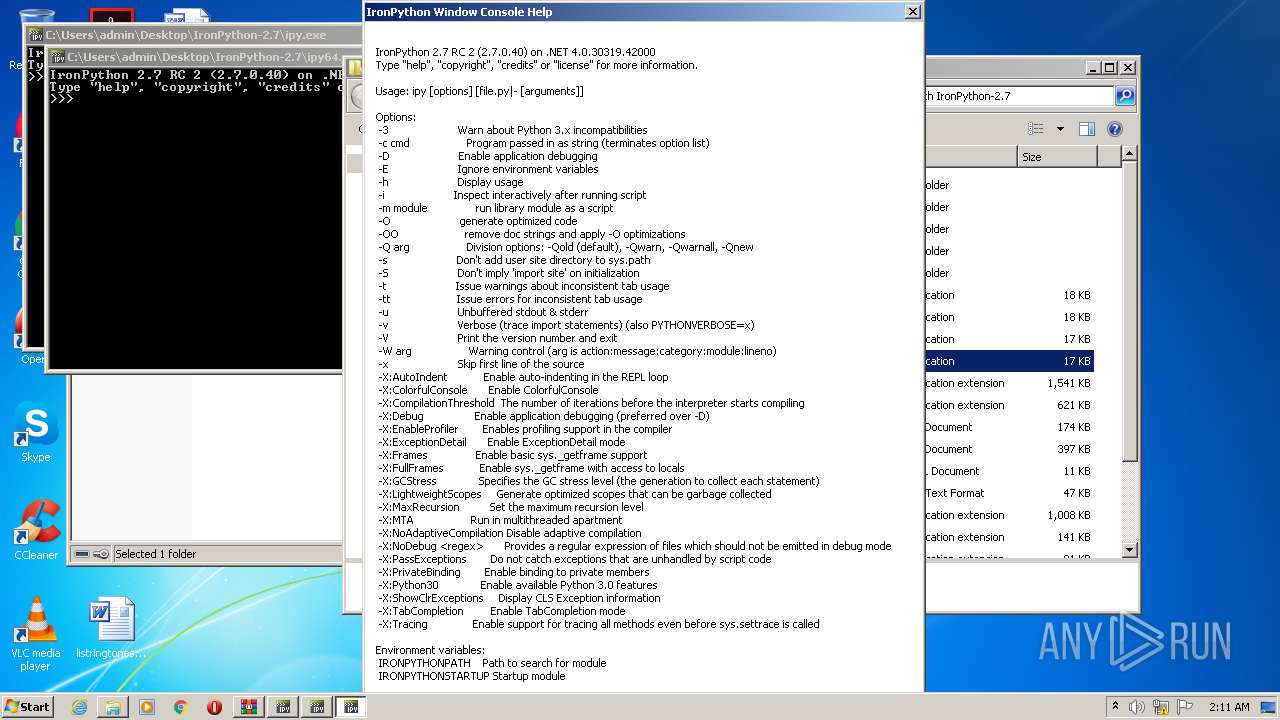Select the extension row sized 141 KB
Screen dimensions: 1280x720
(1009, 537)
